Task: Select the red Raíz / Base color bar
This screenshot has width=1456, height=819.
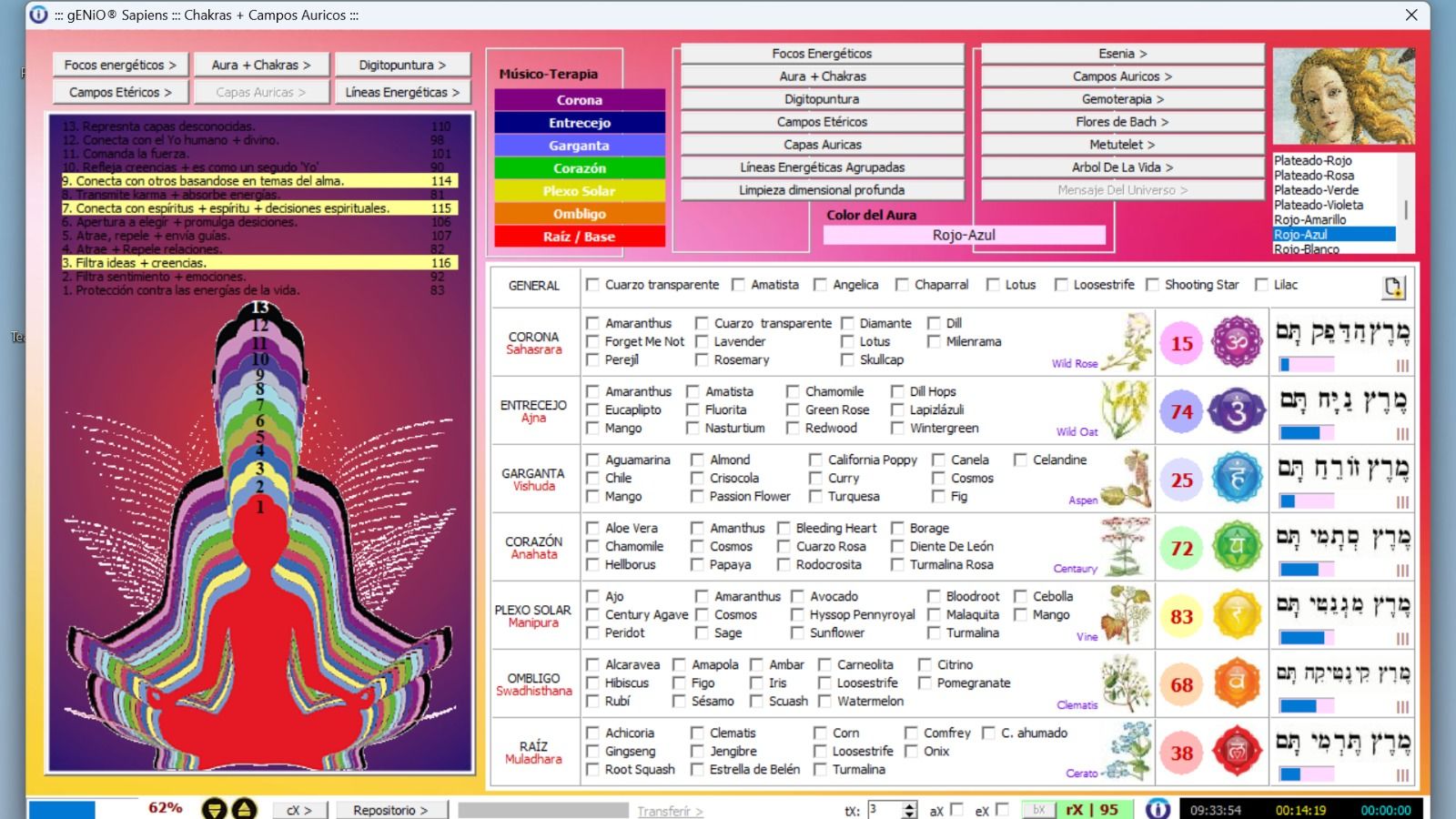Action: pos(580,237)
